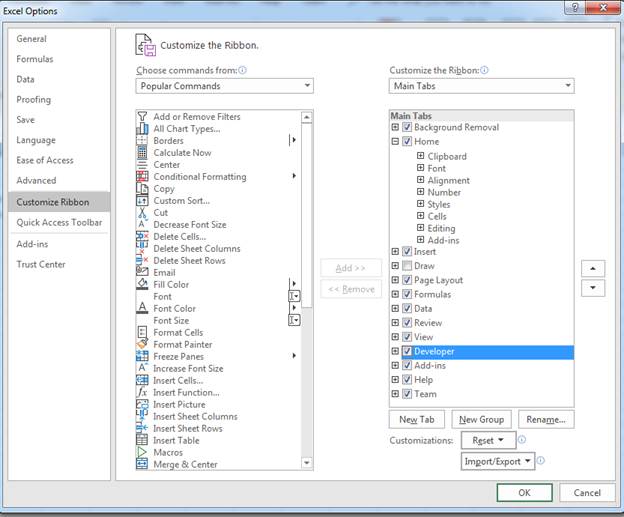
Task: Select the Delete Sheet Rows icon
Action: 142,260
